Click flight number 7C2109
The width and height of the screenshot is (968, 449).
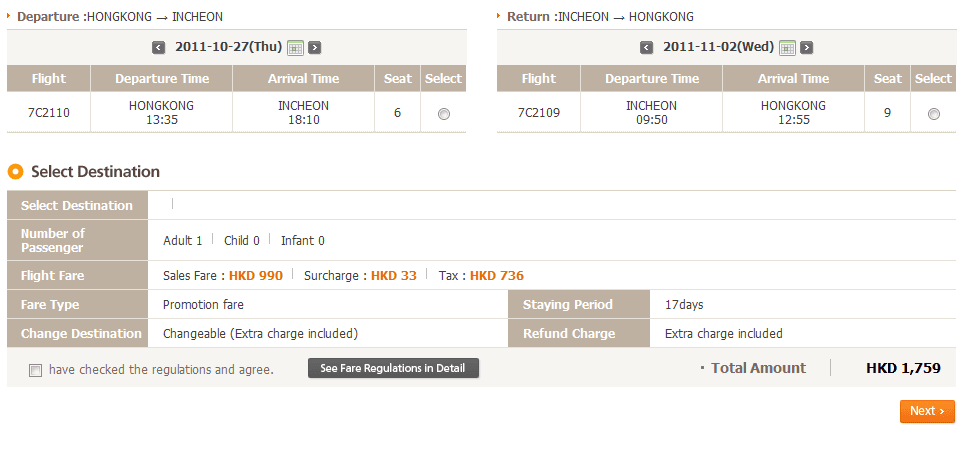pyautogui.click(x=538, y=113)
